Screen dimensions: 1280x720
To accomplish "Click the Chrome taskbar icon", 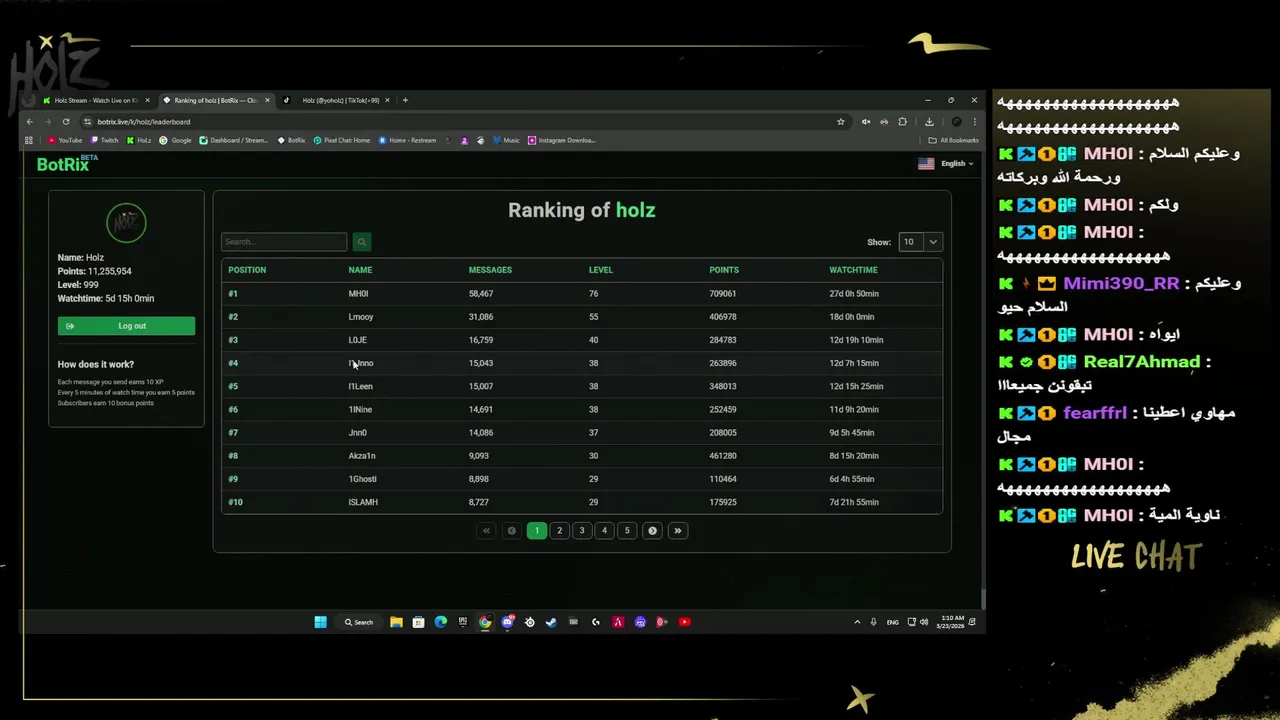I will 485,622.
